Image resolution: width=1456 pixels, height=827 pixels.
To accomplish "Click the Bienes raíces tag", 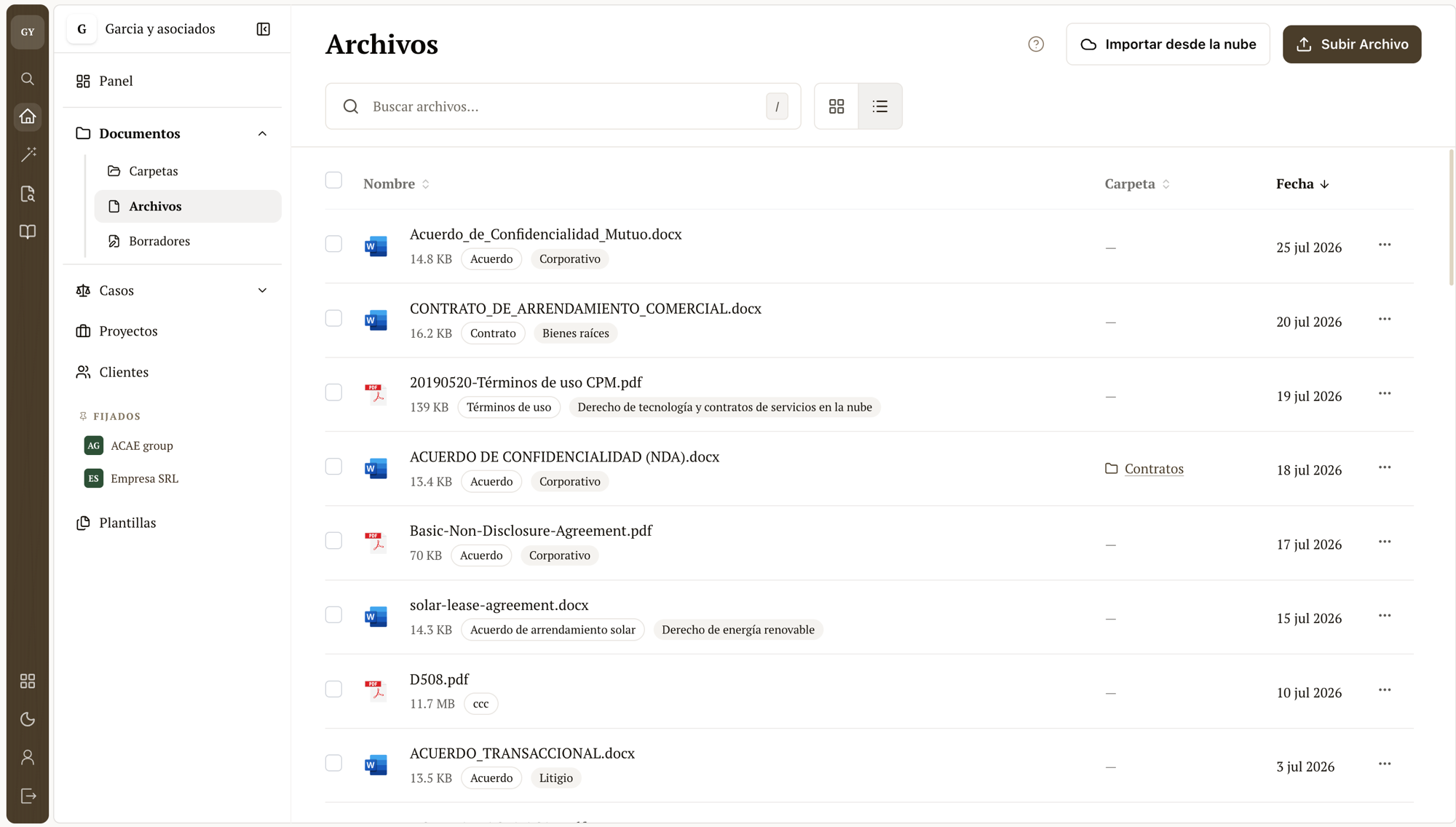I will click(575, 333).
